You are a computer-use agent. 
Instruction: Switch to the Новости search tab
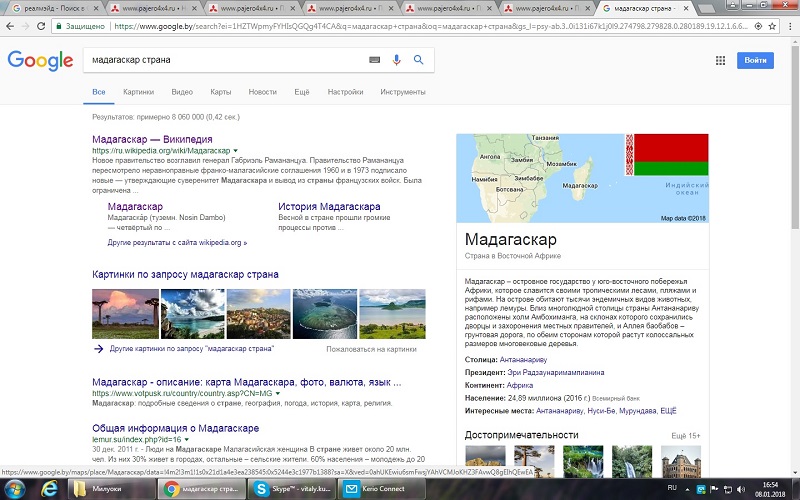click(x=262, y=92)
